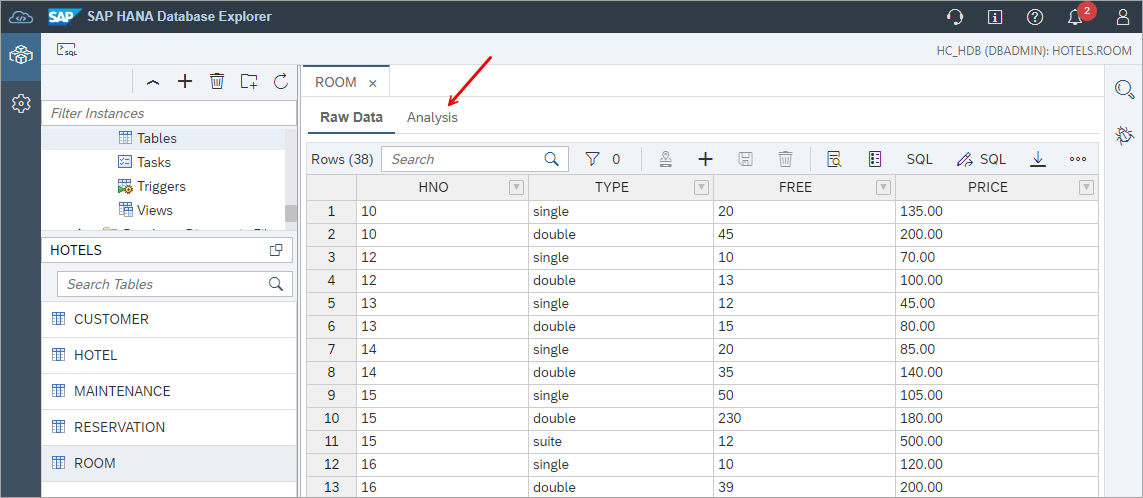
Task: Select the ROOM editor tab
Action: tap(335, 82)
